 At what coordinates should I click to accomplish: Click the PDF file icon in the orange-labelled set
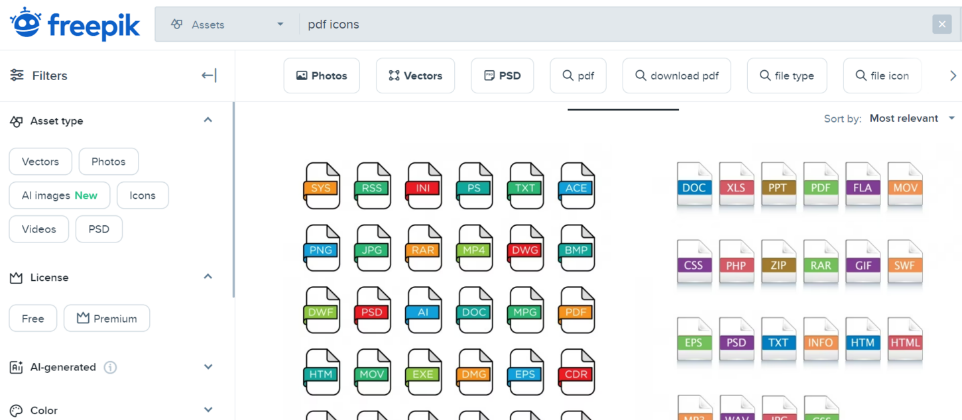(575, 312)
